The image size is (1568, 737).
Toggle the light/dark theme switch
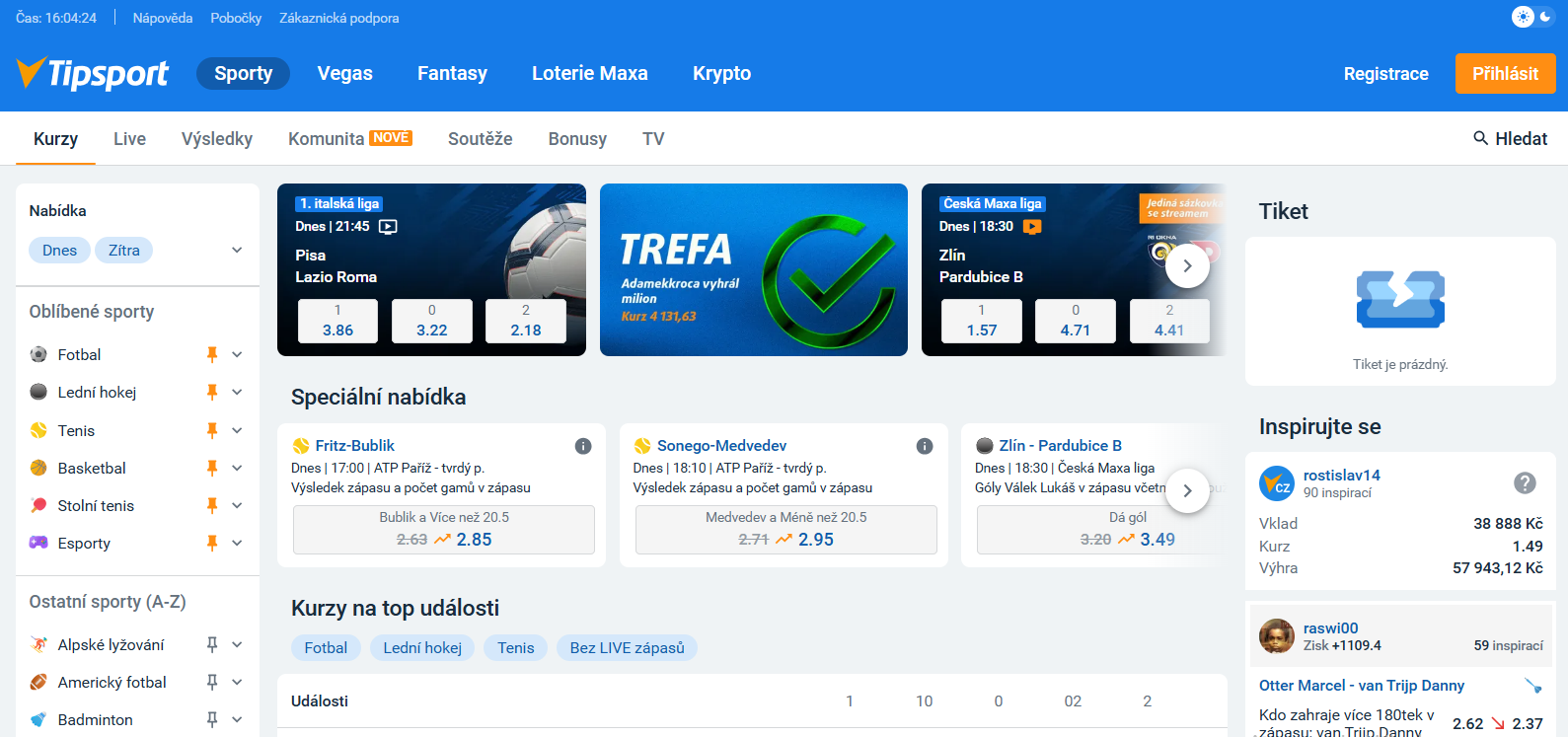point(1533,17)
